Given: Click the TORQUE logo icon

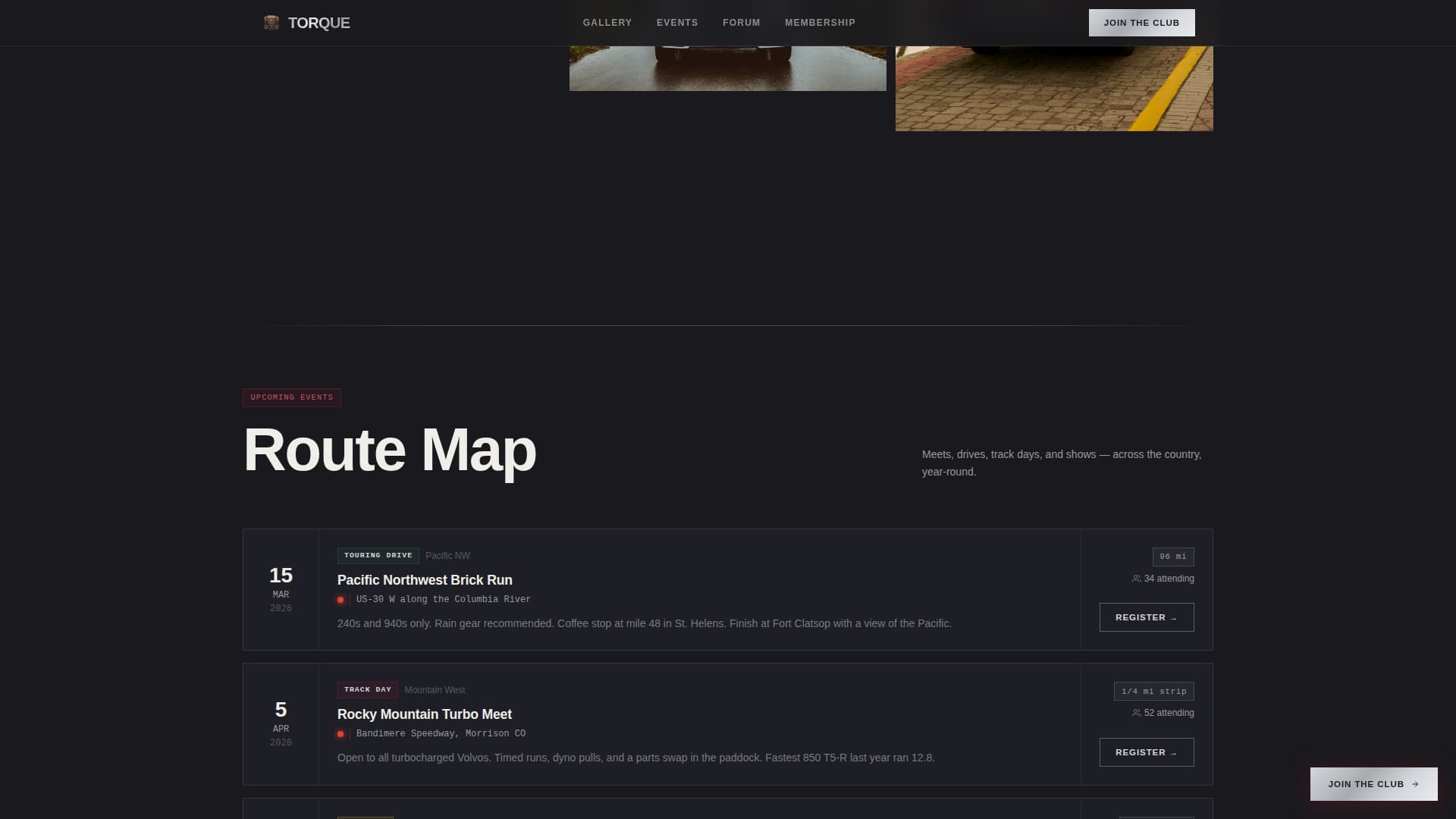Looking at the screenshot, I should [271, 23].
